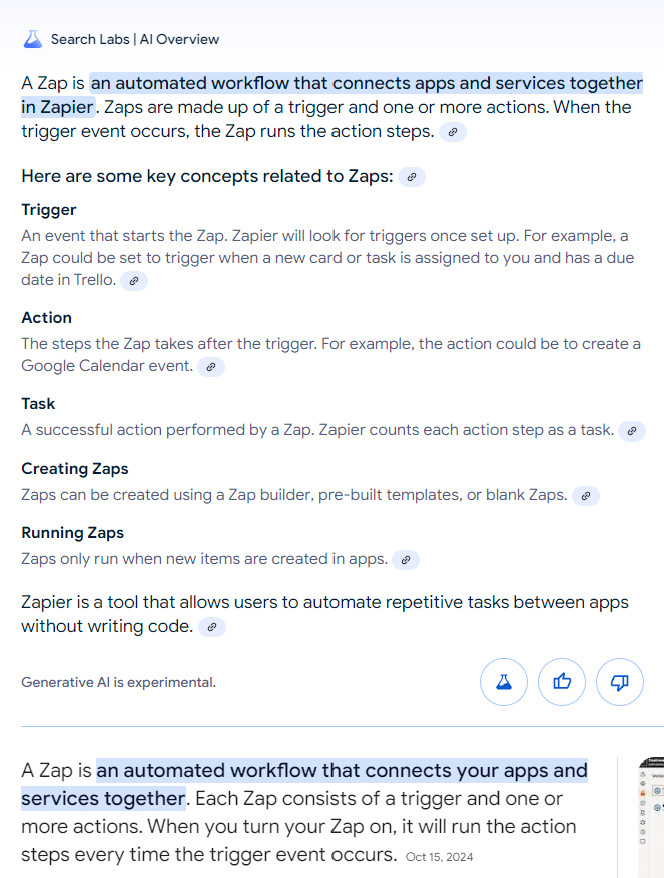This screenshot has height=878, width=664.
Task: Click the 'Creating Zaps' heading
Action: click(75, 469)
